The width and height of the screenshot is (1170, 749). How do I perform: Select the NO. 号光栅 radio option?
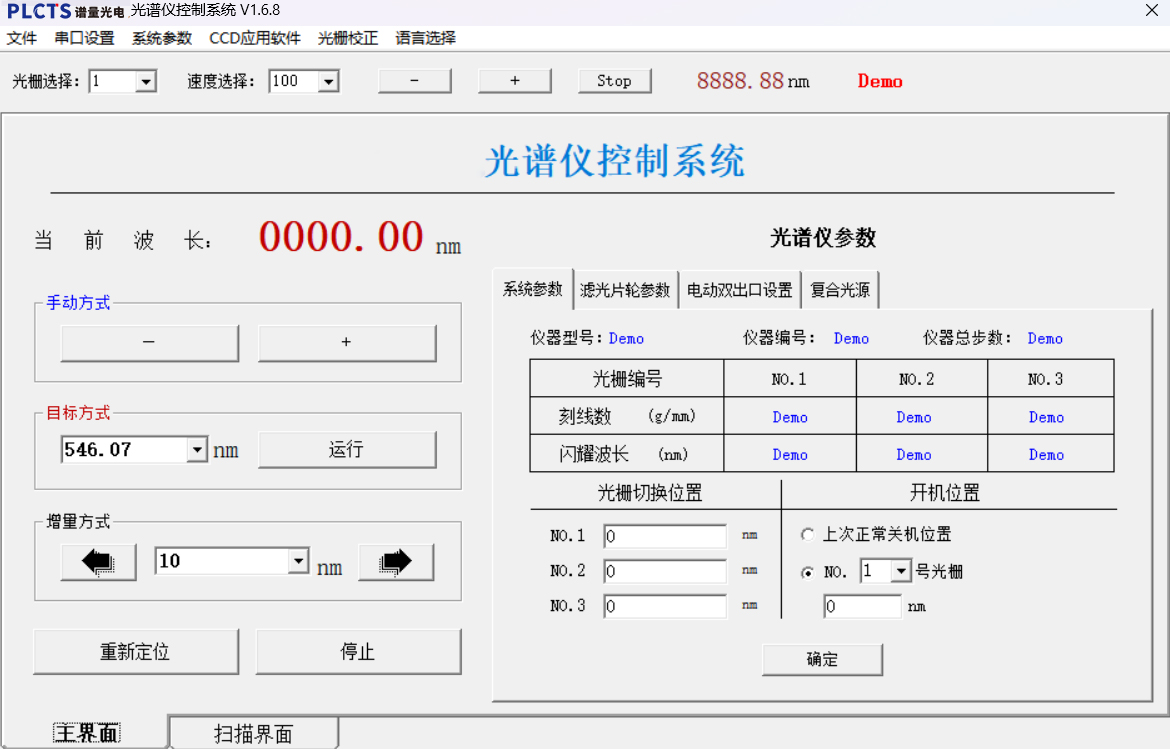coord(808,572)
